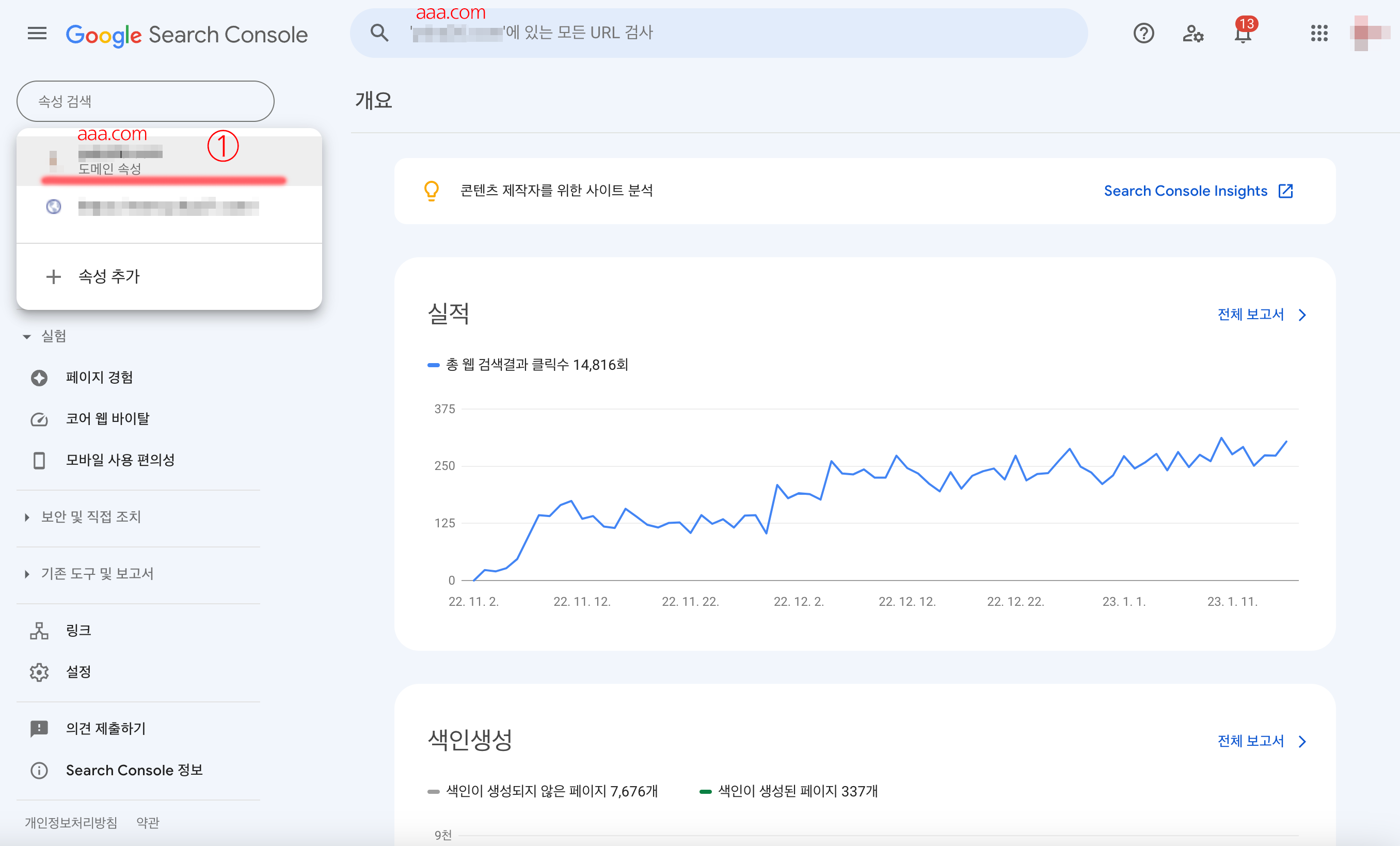
Task: Open the notifications bell with 13 badge
Action: point(1243,34)
